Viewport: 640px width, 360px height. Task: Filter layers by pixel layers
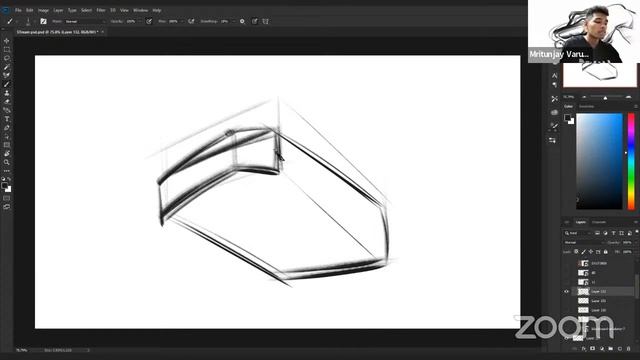pos(597,233)
